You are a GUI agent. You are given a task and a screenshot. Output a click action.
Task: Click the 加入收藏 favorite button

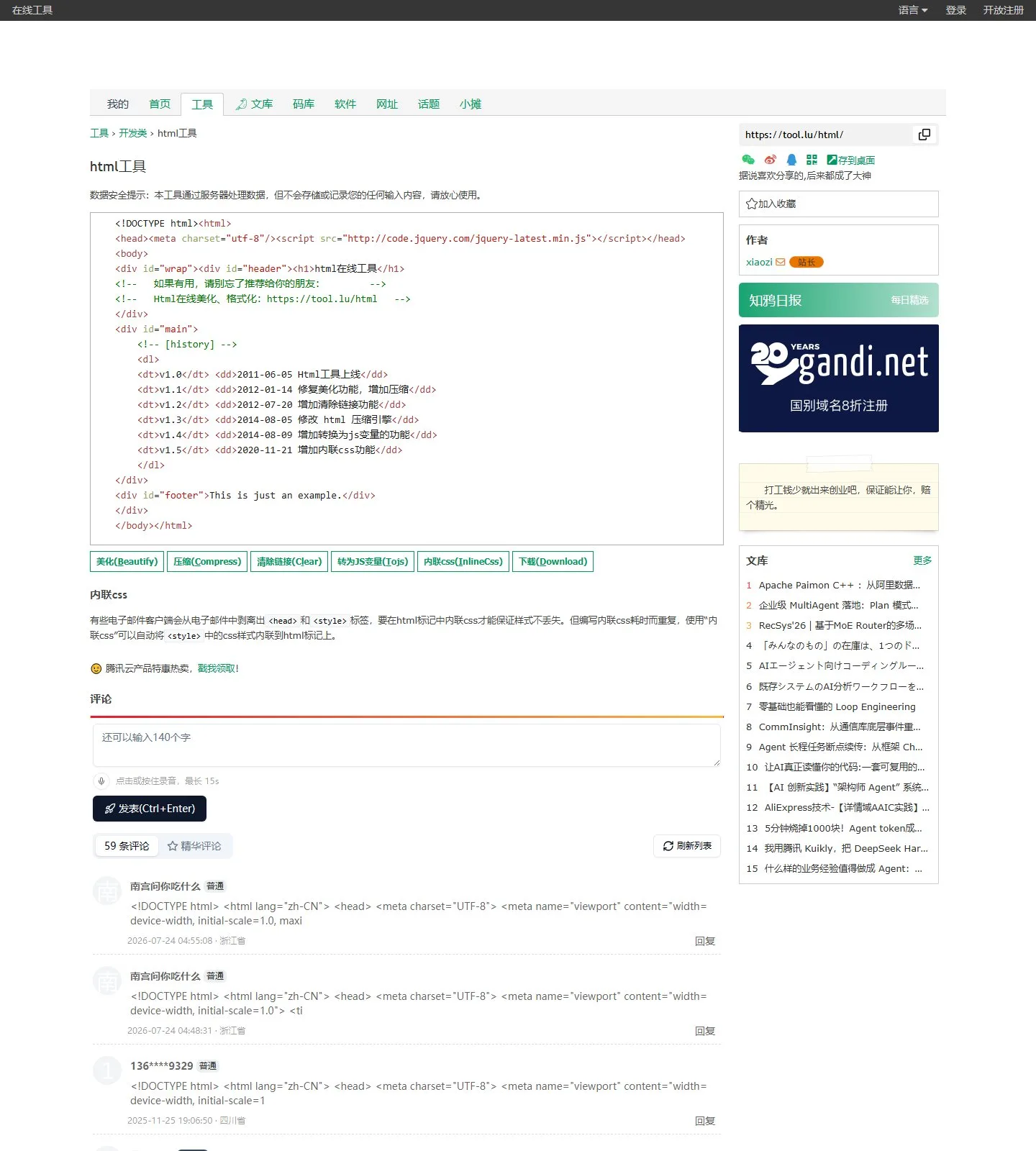tap(839, 204)
